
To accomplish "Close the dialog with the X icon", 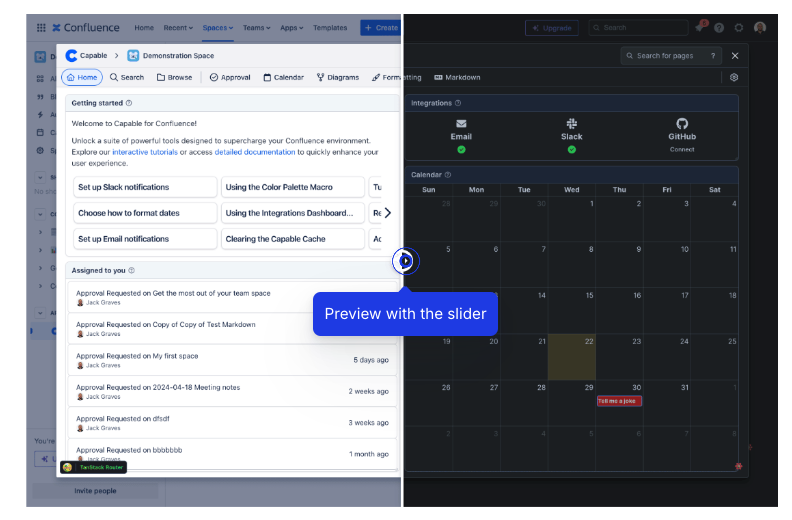I will (x=735, y=56).
